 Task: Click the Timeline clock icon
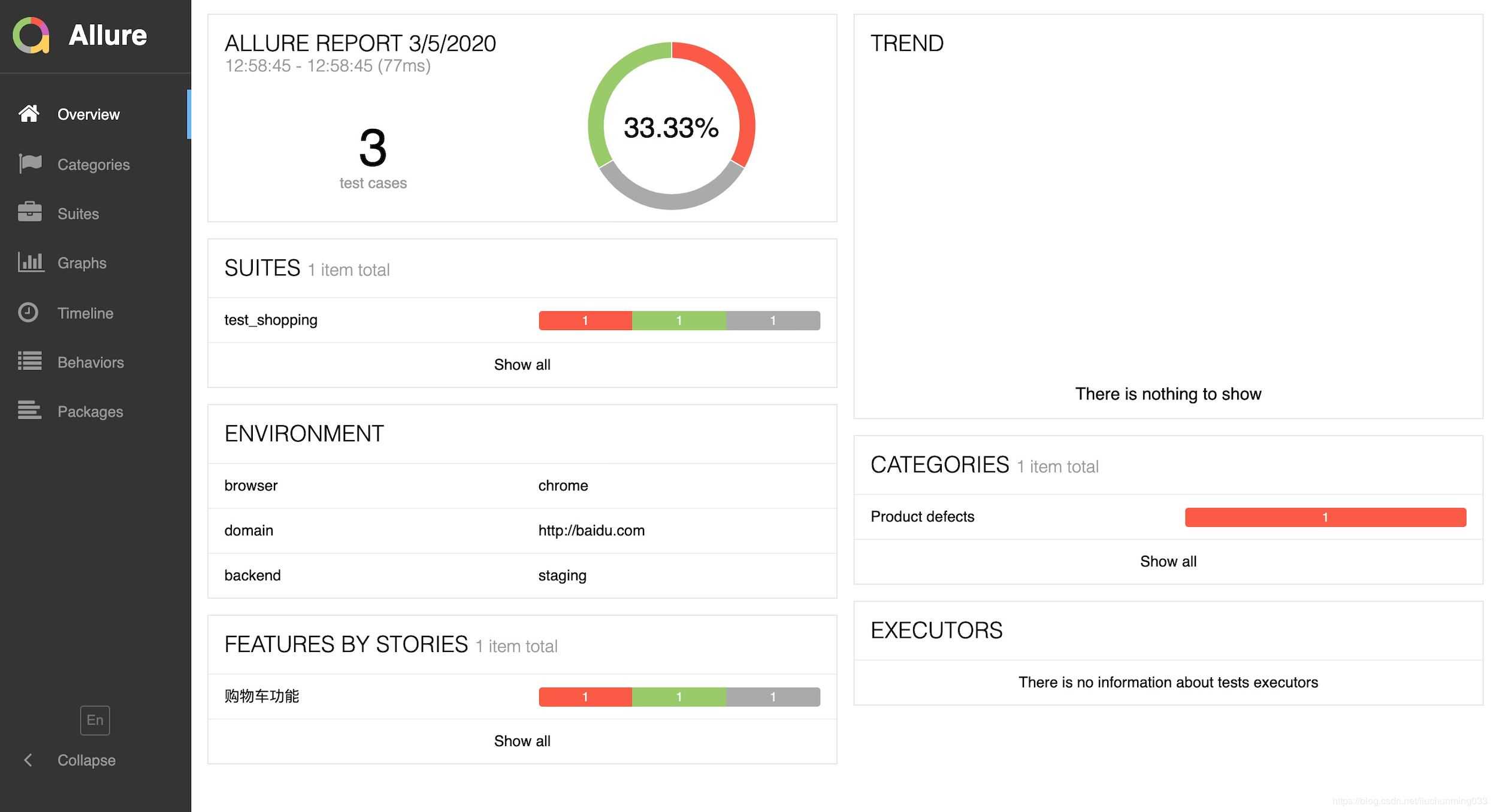pos(28,313)
